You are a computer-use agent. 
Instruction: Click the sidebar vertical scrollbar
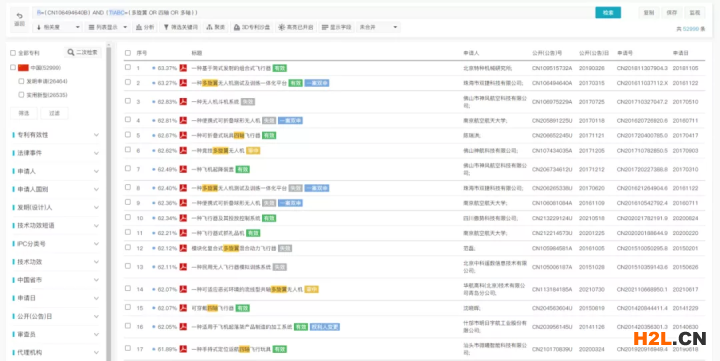(109, 202)
